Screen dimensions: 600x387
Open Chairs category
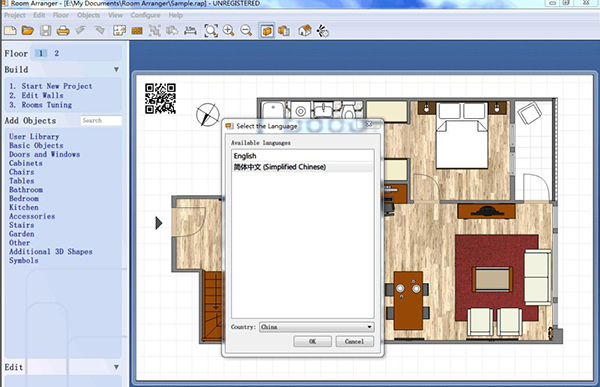click(x=21, y=172)
